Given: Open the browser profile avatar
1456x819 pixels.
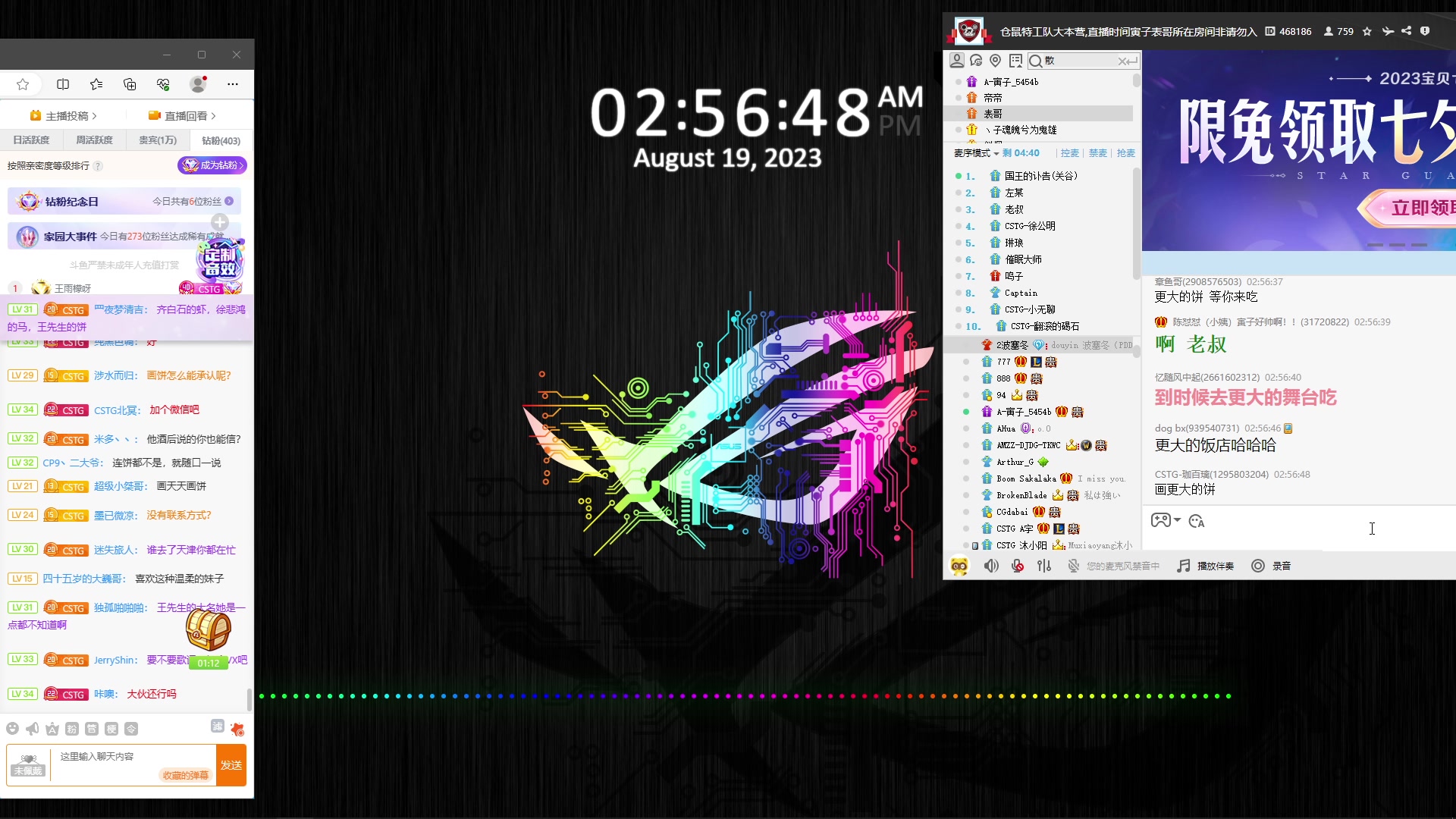Looking at the screenshot, I should point(198,84).
